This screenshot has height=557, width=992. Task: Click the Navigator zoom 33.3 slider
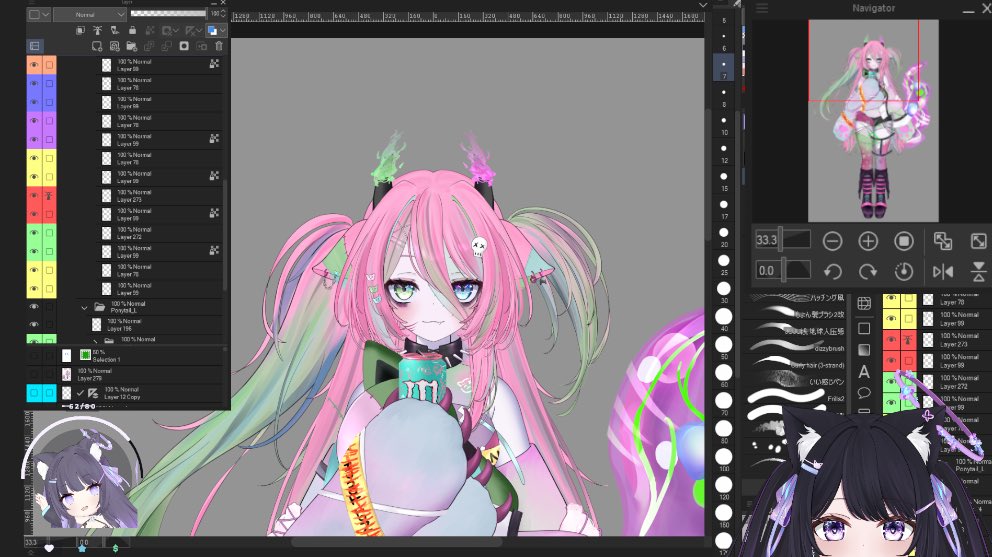[783, 240]
